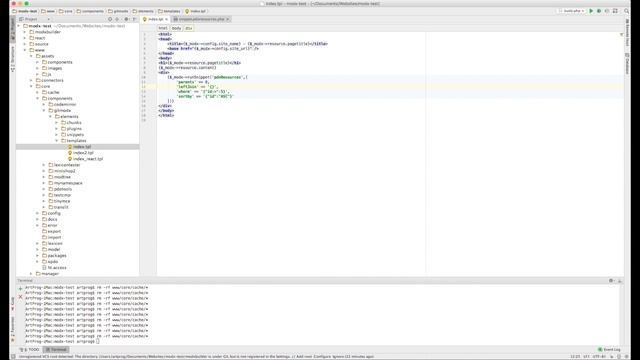Open new terminal session plus icon
The image size is (640, 360).
coord(20,289)
